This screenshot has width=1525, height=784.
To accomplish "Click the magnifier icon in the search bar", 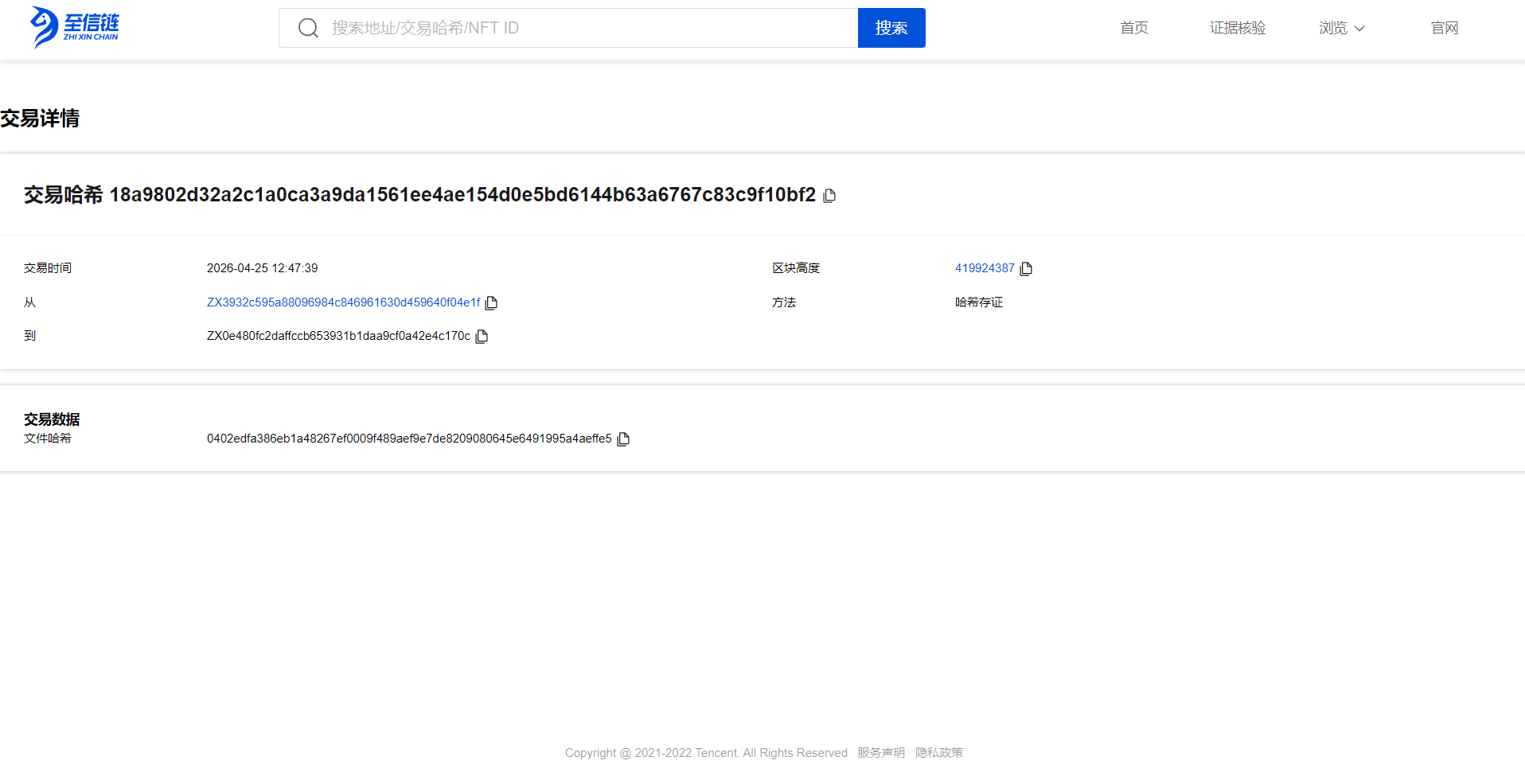I will tap(308, 27).
